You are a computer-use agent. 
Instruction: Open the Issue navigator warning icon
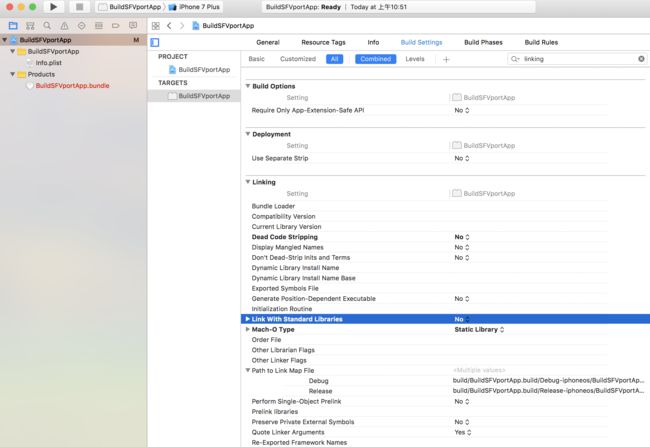65,26
